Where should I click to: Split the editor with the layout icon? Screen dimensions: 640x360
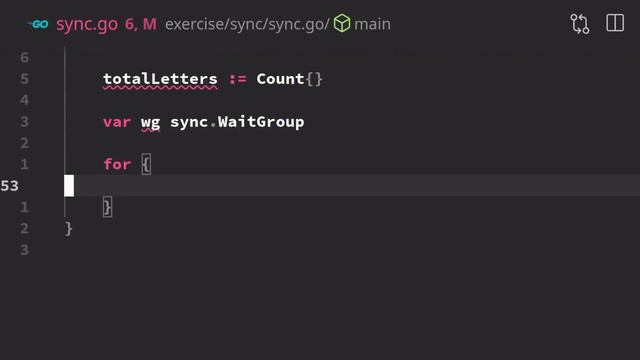[x=615, y=23]
